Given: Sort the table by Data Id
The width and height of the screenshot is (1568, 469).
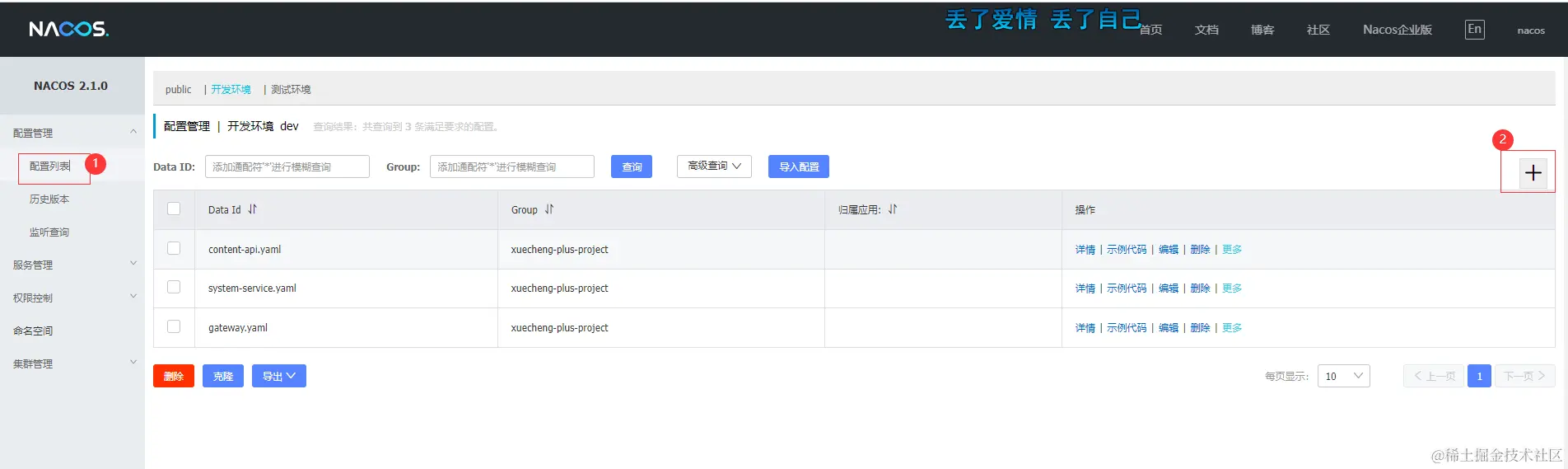Looking at the screenshot, I should click(x=252, y=209).
